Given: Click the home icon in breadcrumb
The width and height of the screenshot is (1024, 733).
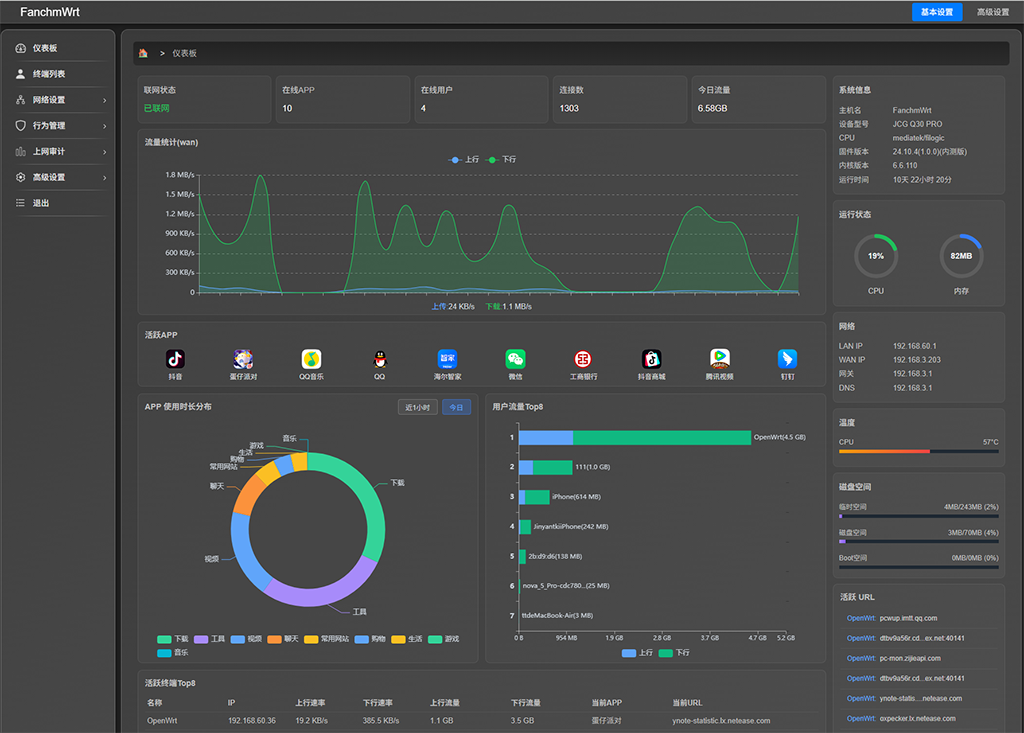Looking at the screenshot, I should click(x=144, y=53).
